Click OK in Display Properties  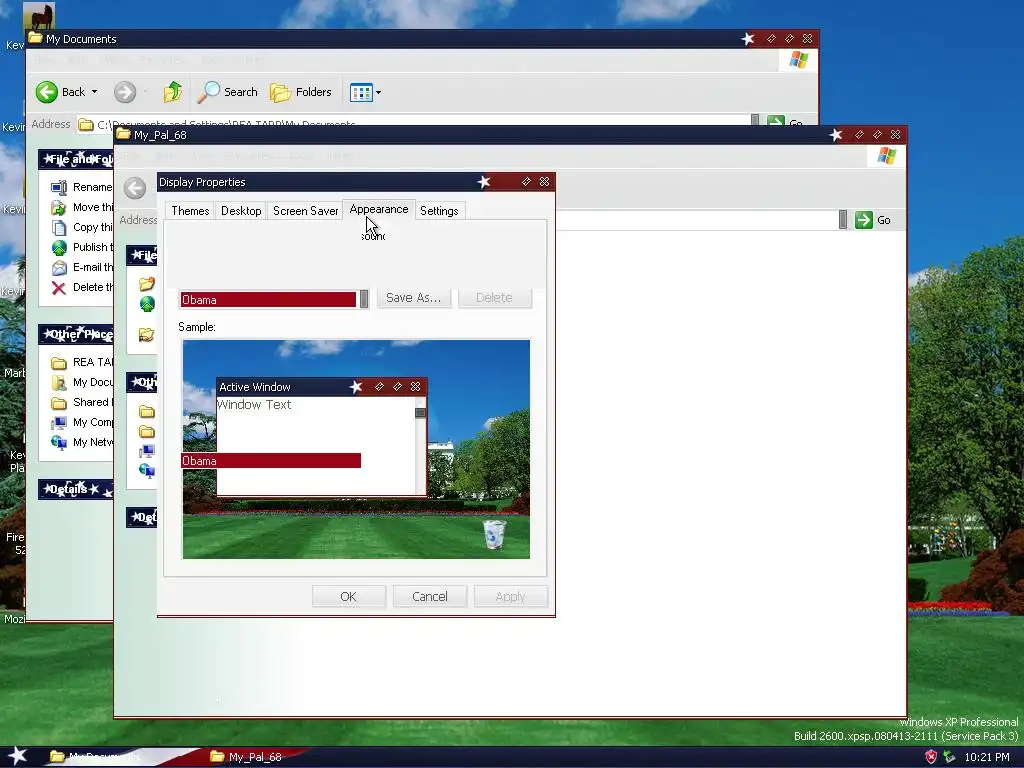[349, 596]
